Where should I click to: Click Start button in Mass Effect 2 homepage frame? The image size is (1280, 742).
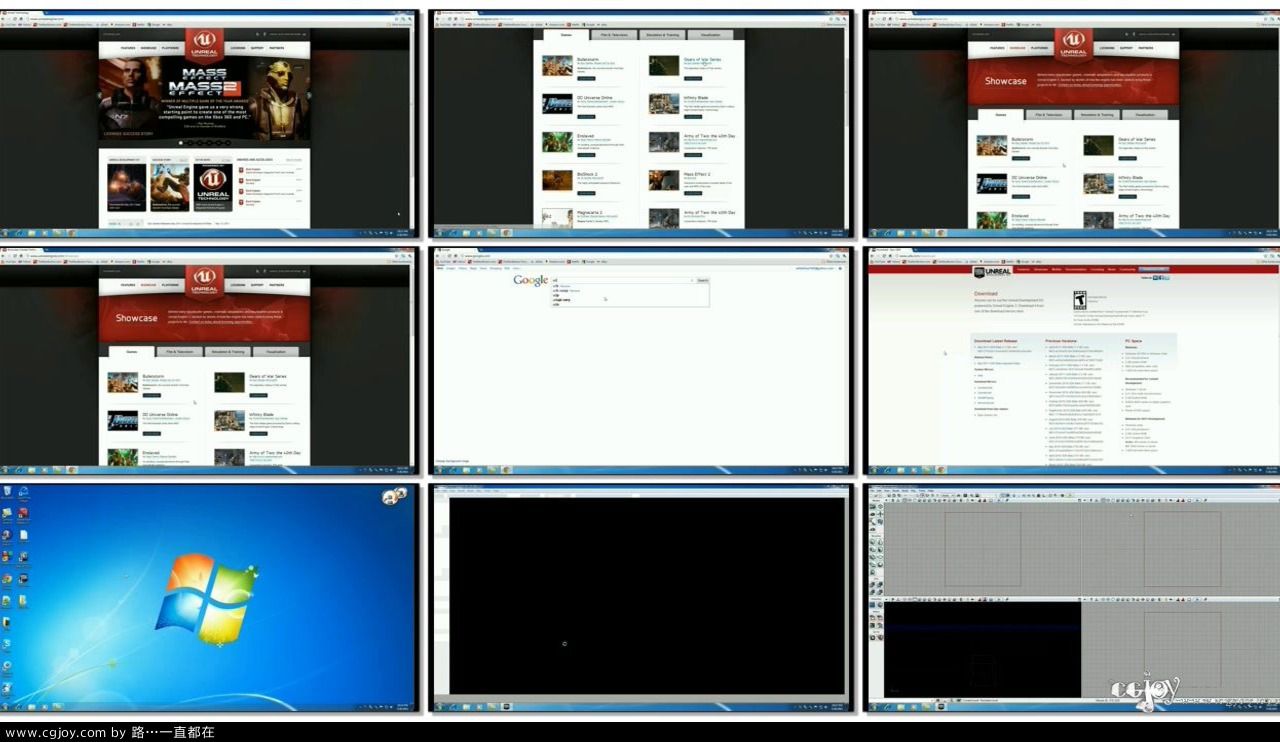(x=6, y=233)
